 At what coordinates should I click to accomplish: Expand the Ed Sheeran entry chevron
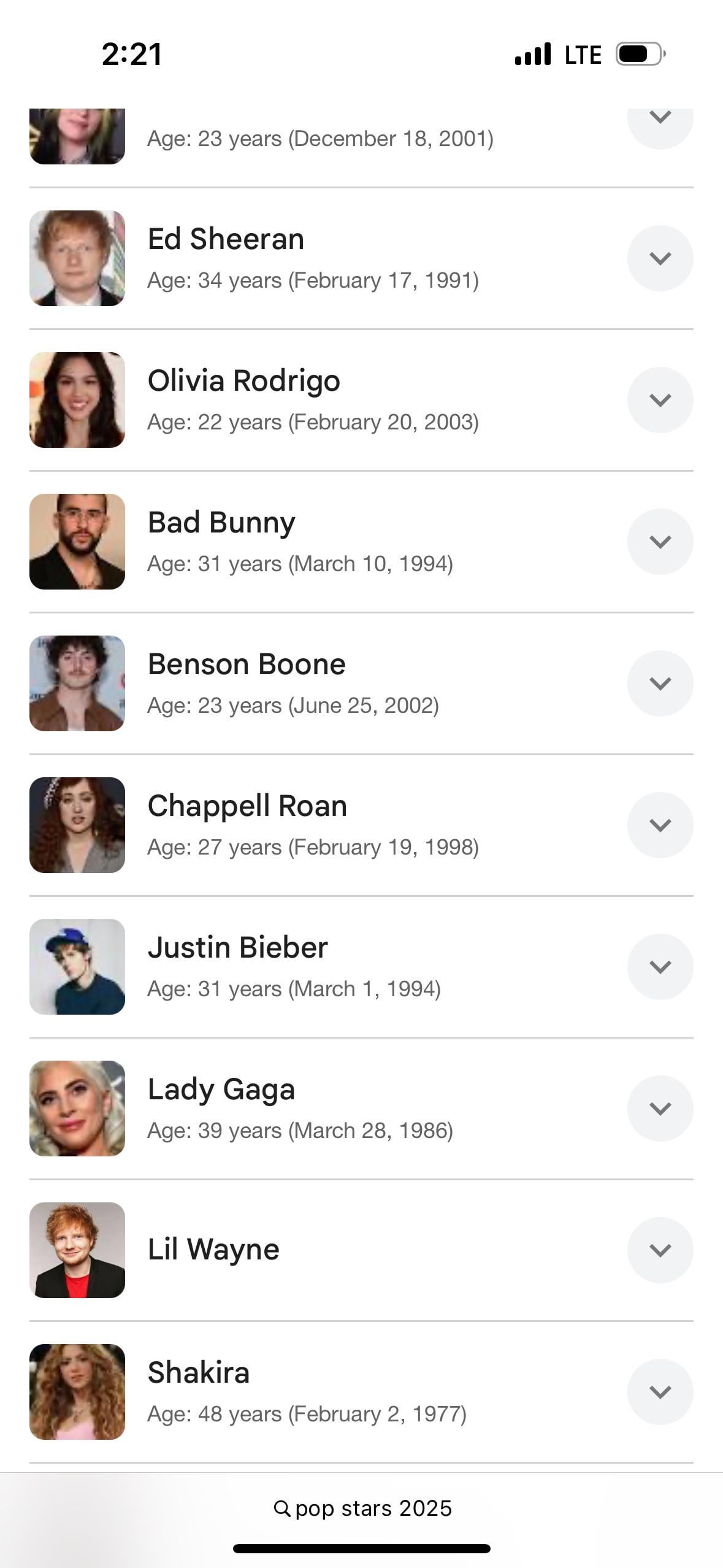coord(660,258)
